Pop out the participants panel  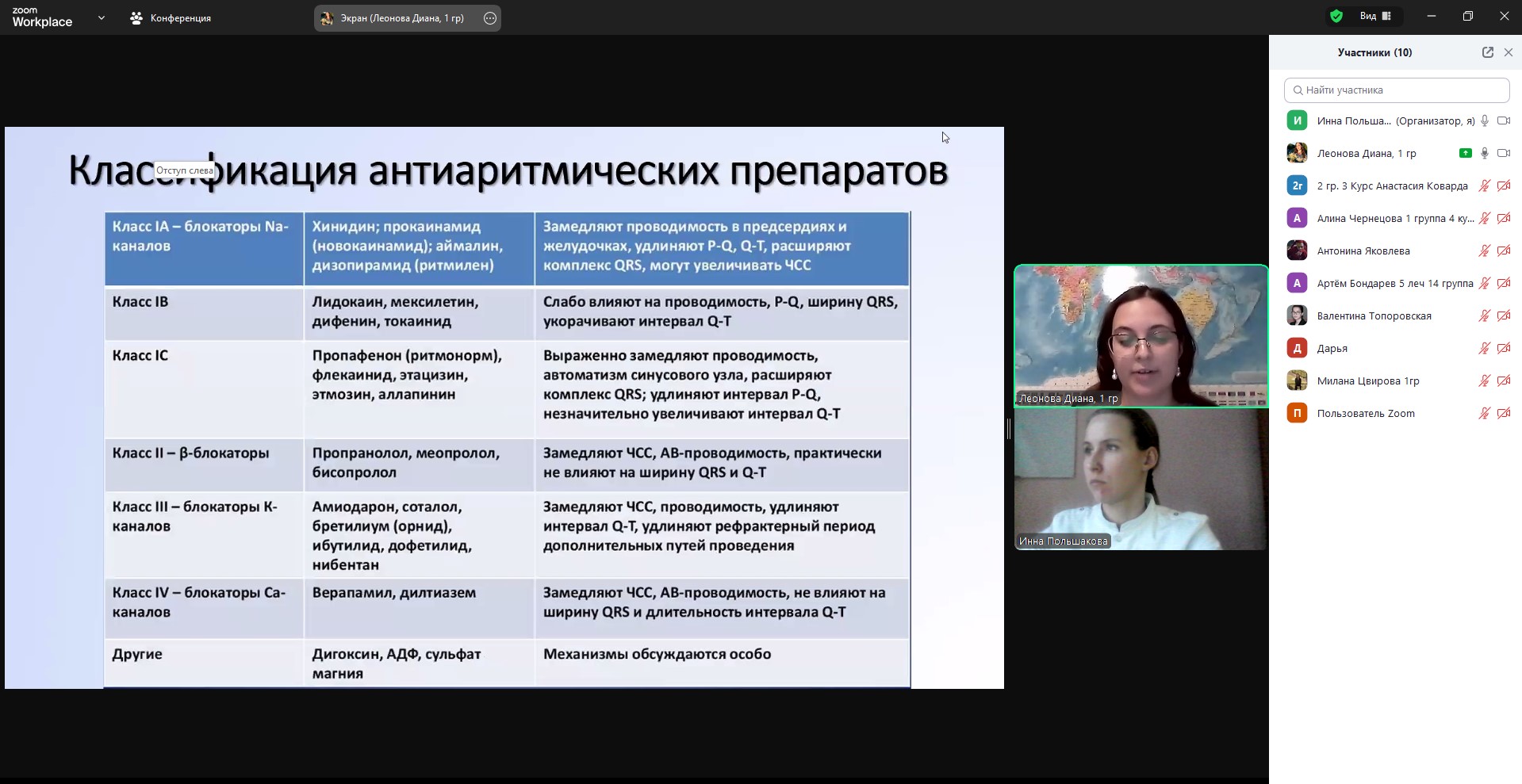coord(1487,52)
